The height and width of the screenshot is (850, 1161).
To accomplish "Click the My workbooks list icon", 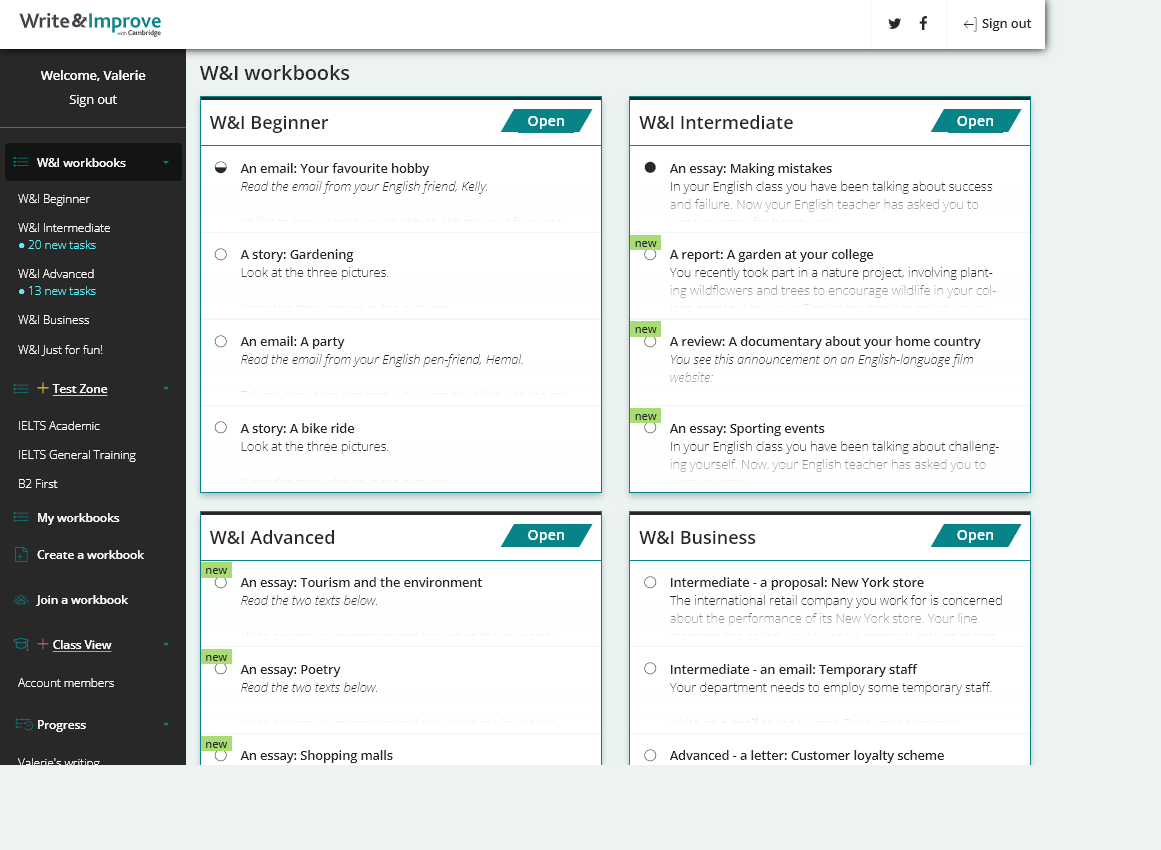I will tap(21, 518).
